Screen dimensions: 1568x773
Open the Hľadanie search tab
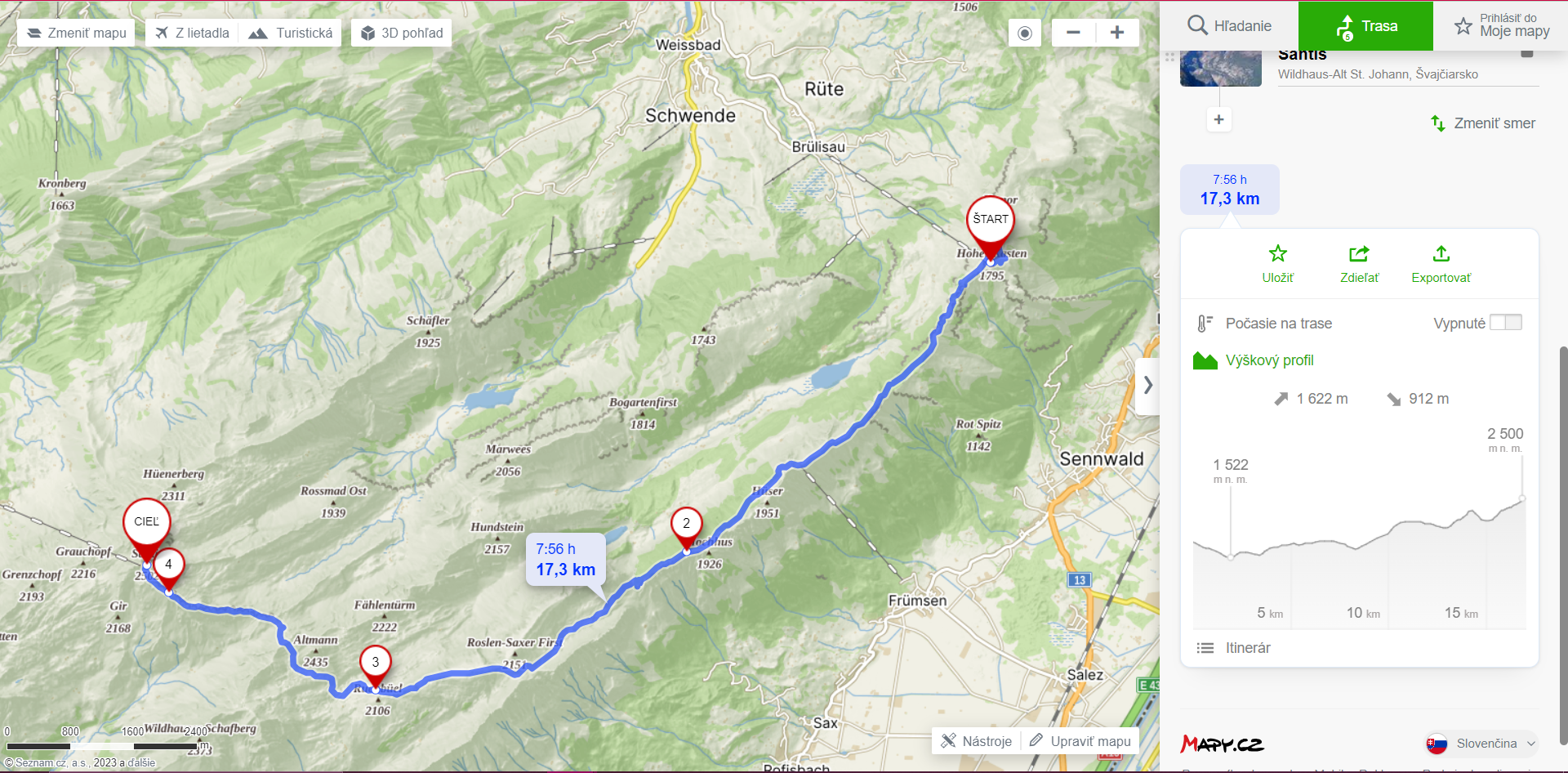tap(1229, 26)
